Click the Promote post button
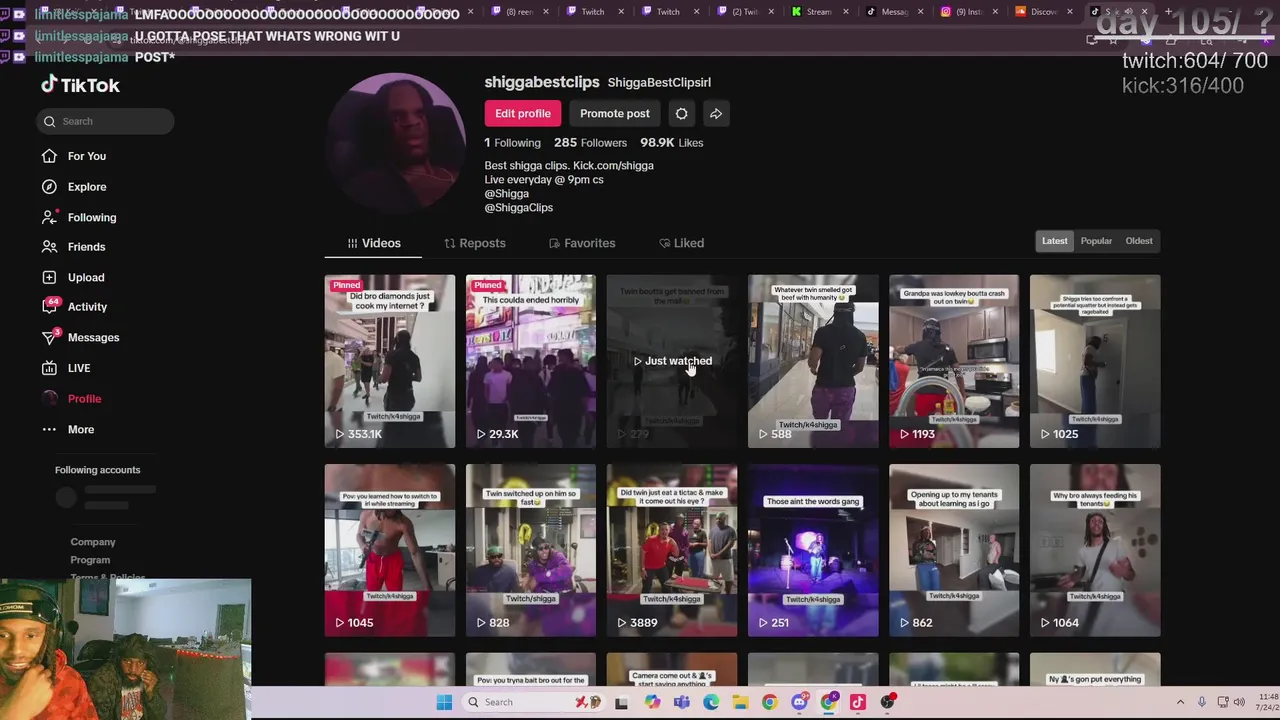The image size is (1280, 720). 614,113
